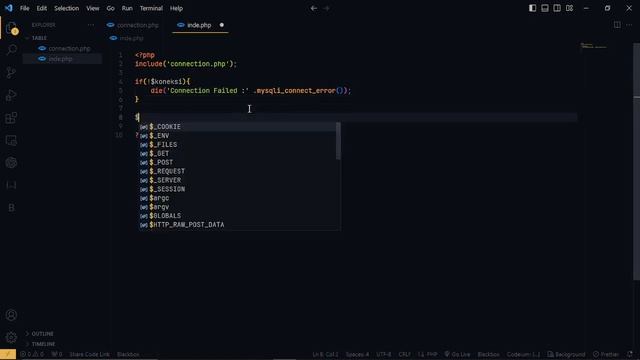Viewport: 640px width, 360px height.
Task: Open the Edit menu
Action: click(42, 8)
